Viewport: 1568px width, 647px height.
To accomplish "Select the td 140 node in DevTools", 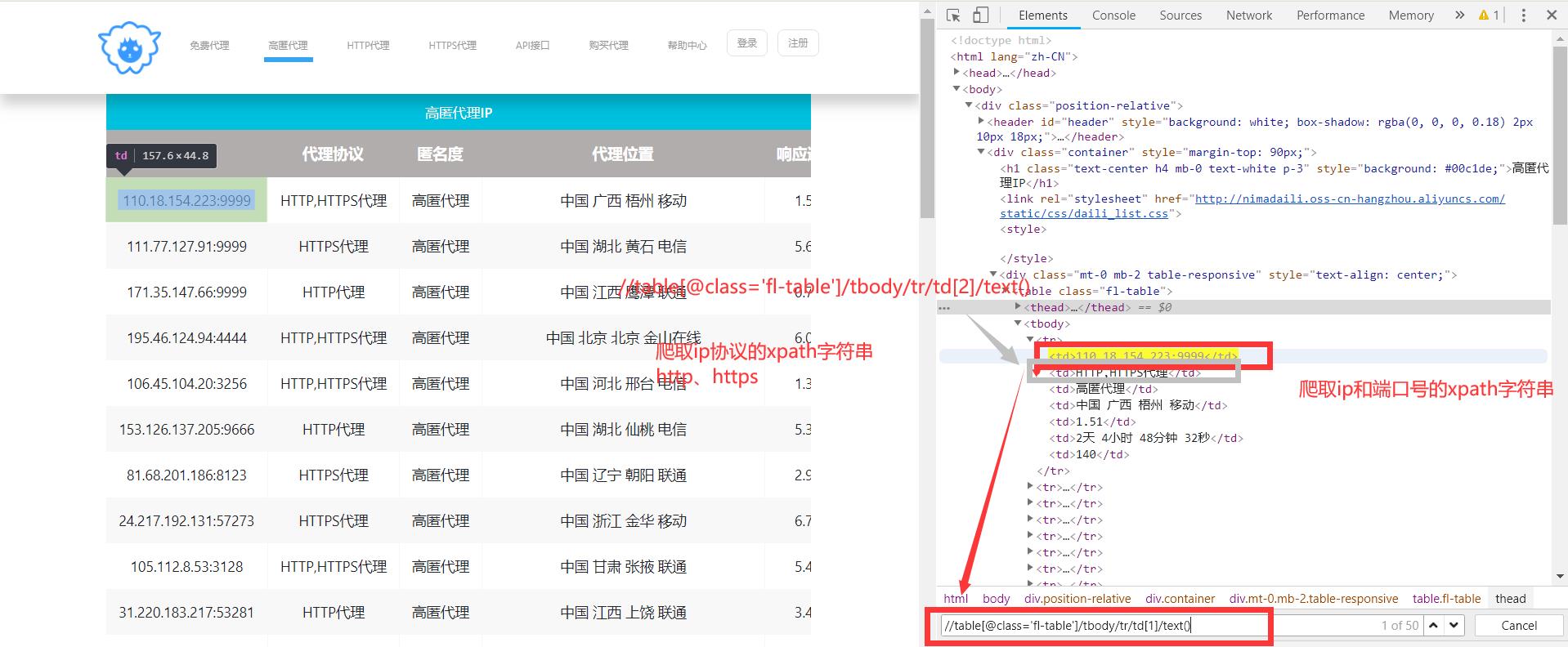I will coord(1089,454).
